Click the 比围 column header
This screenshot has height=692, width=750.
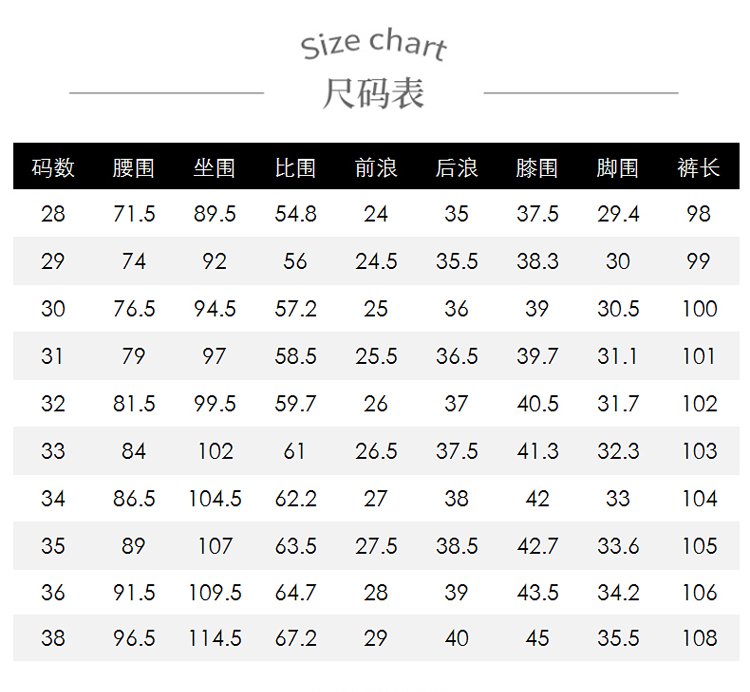coord(295,167)
